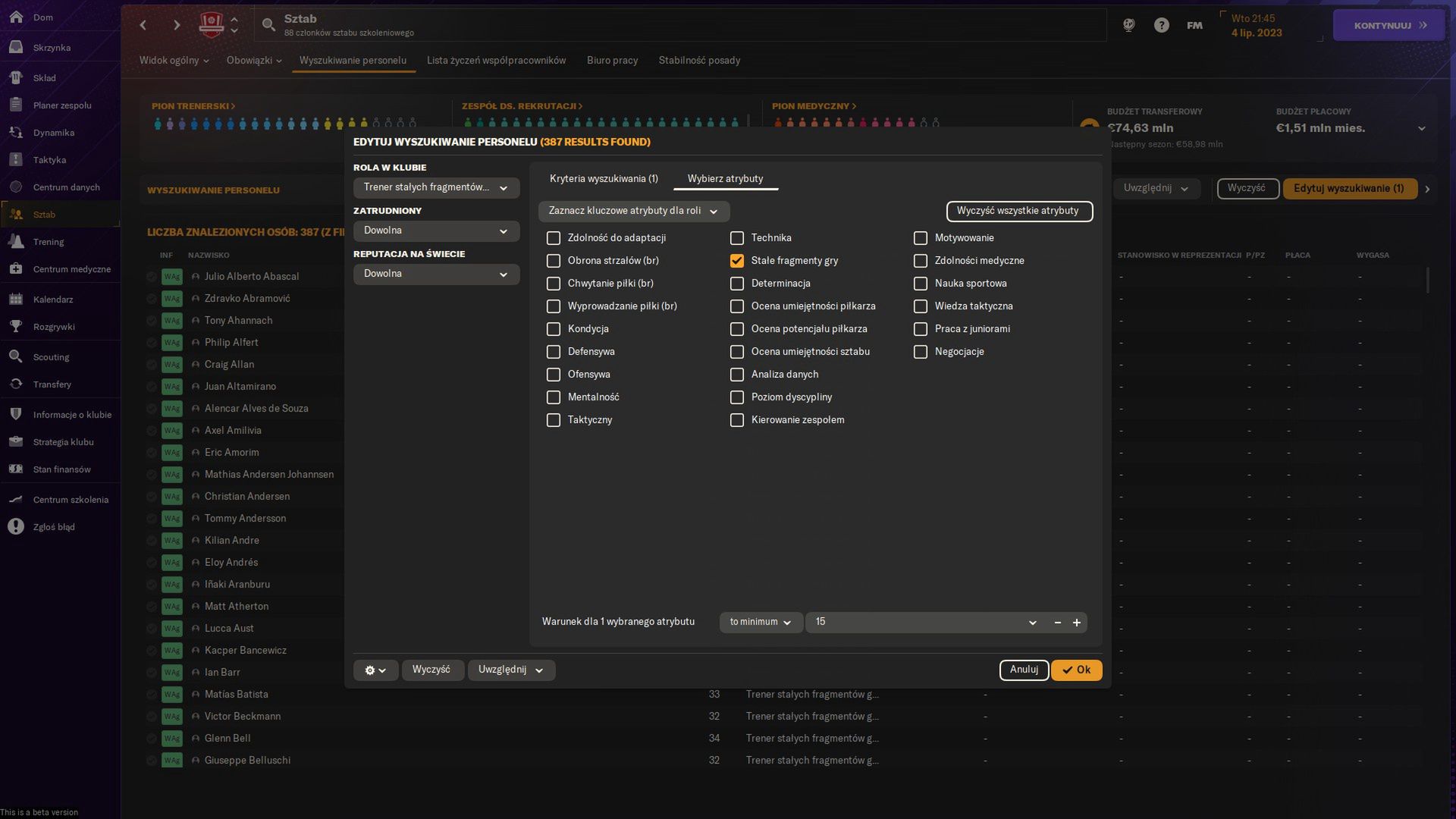Expand the budget panel chevron

[1421, 129]
